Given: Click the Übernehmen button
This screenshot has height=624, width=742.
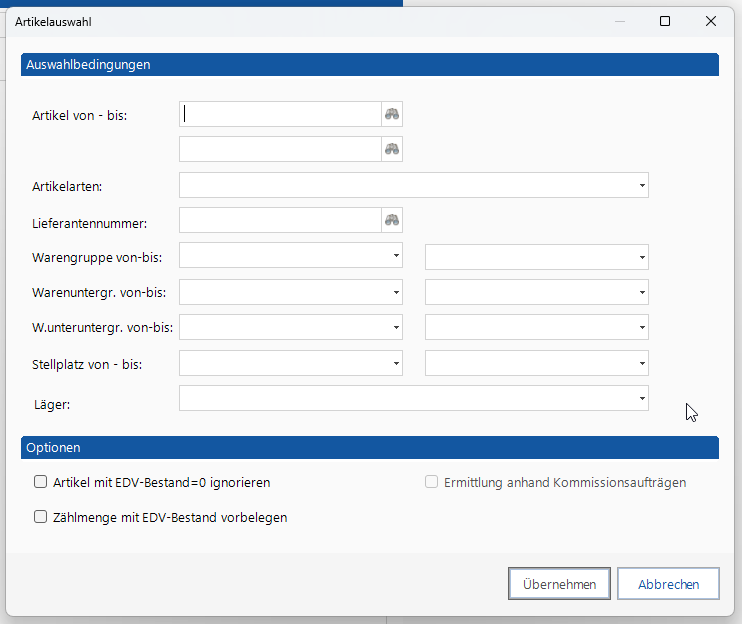Looking at the screenshot, I should point(559,584).
